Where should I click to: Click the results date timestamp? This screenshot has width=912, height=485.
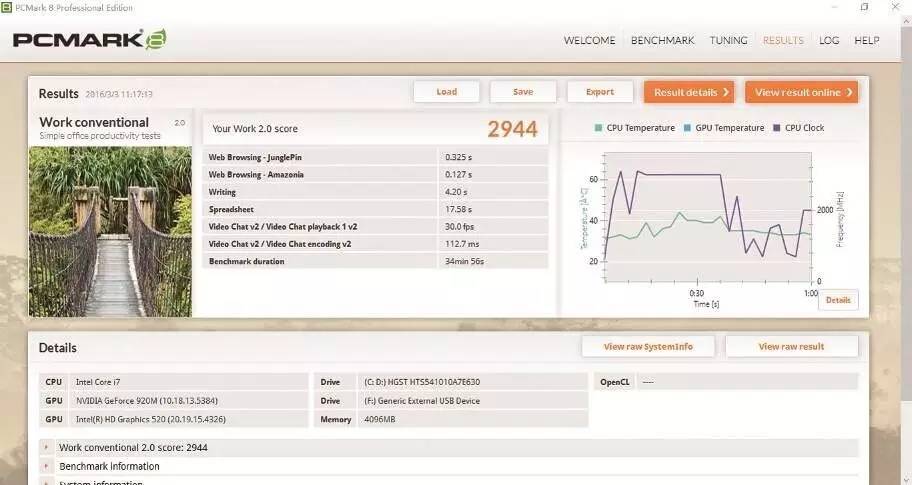pyautogui.click(x=119, y=94)
